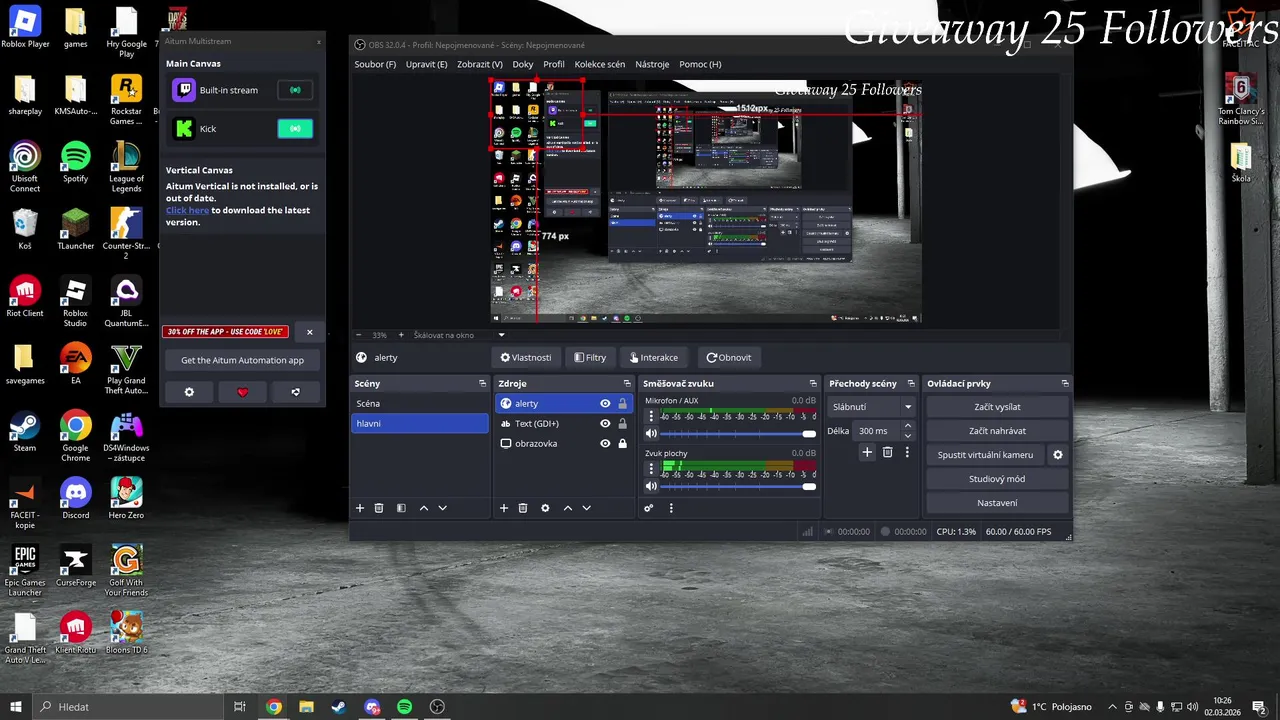1280x720 pixels.
Task: Delete the selected scene with the Scény trash icon
Action: pos(379,508)
